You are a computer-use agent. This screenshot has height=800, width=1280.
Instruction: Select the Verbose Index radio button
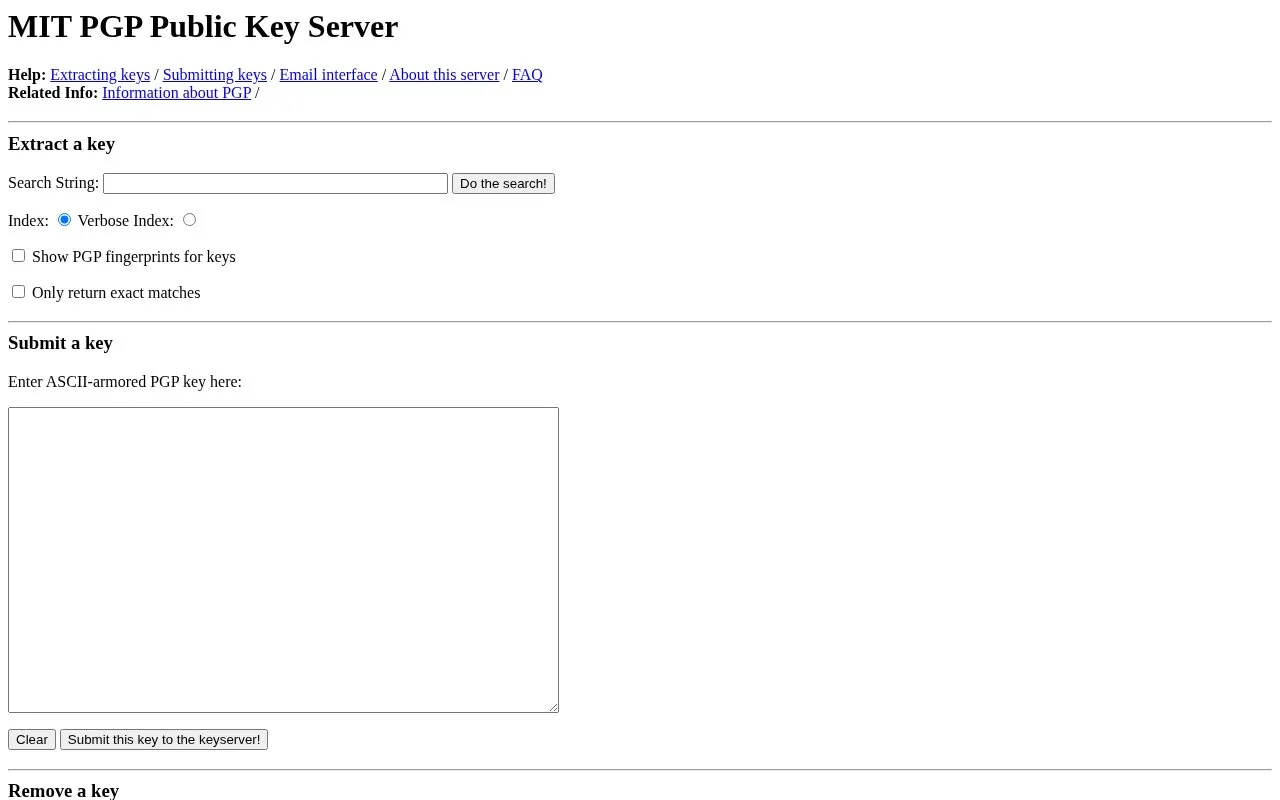(189, 219)
